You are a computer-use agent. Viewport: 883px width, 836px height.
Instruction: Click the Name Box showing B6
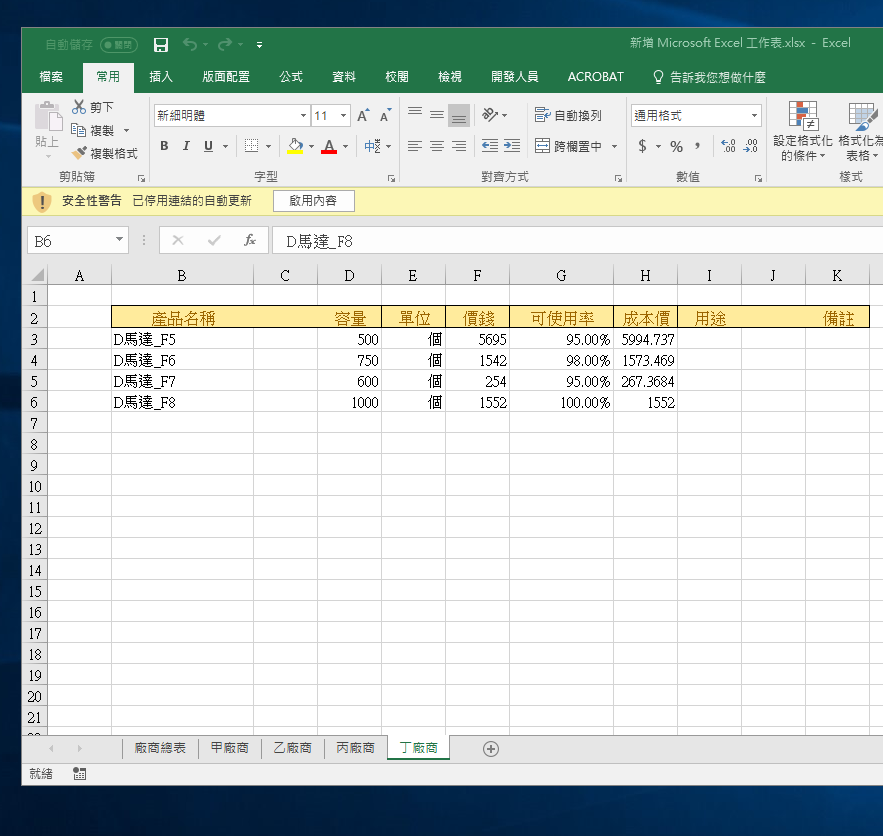pyautogui.click(x=70, y=241)
